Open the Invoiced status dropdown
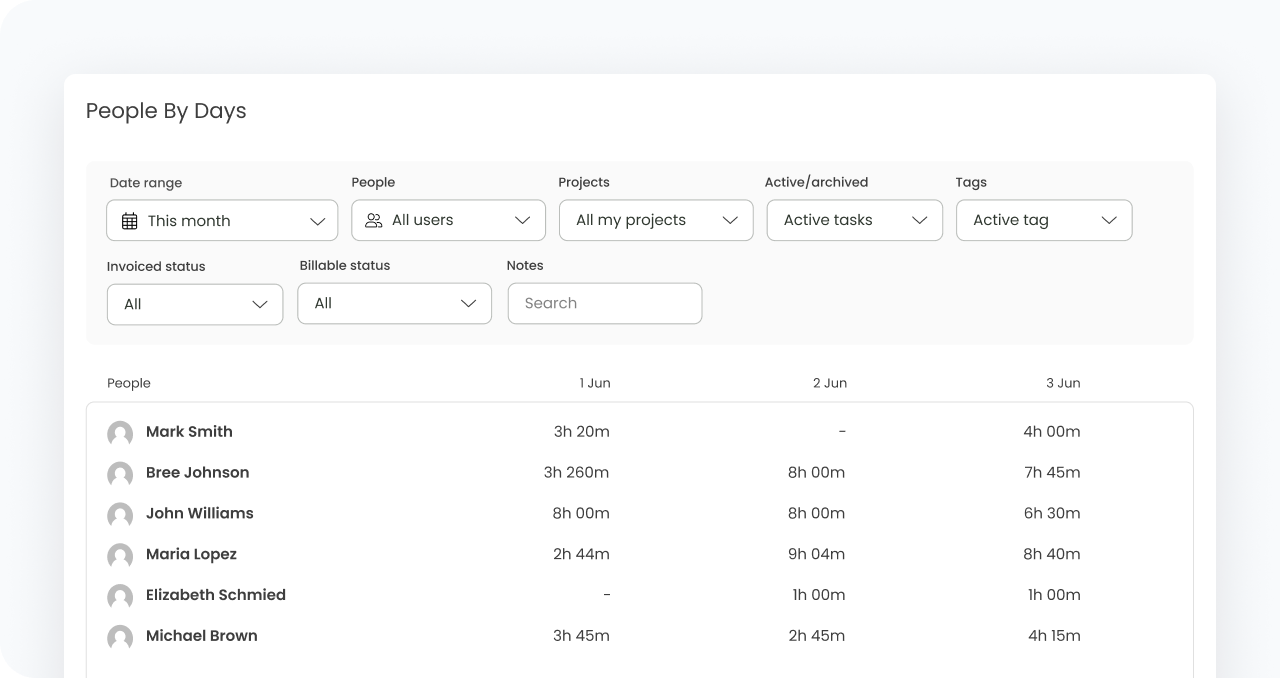Viewport: 1280px width, 678px height. (x=195, y=304)
